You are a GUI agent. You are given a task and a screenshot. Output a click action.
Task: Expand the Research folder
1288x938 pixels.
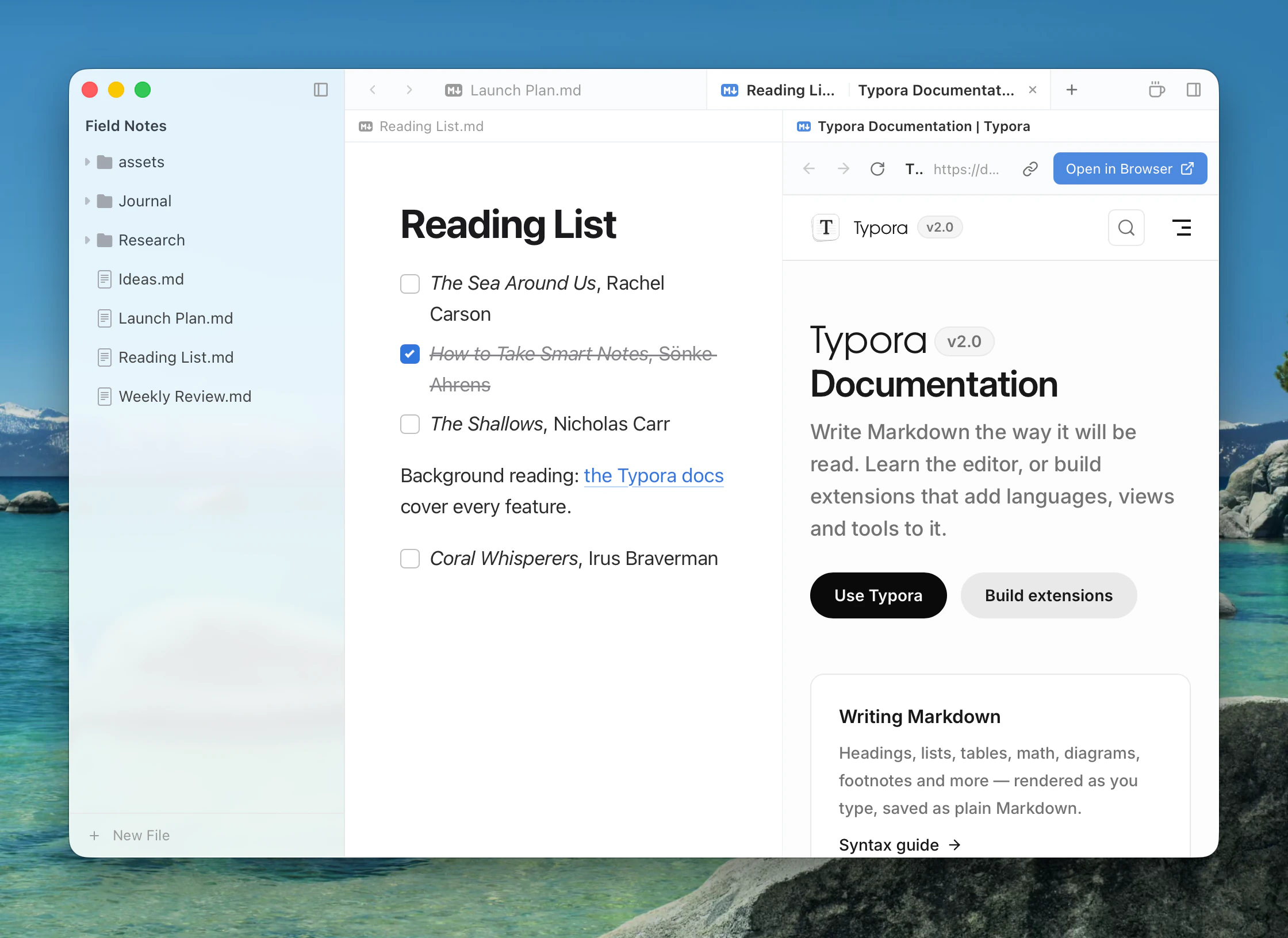tap(87, 240)
